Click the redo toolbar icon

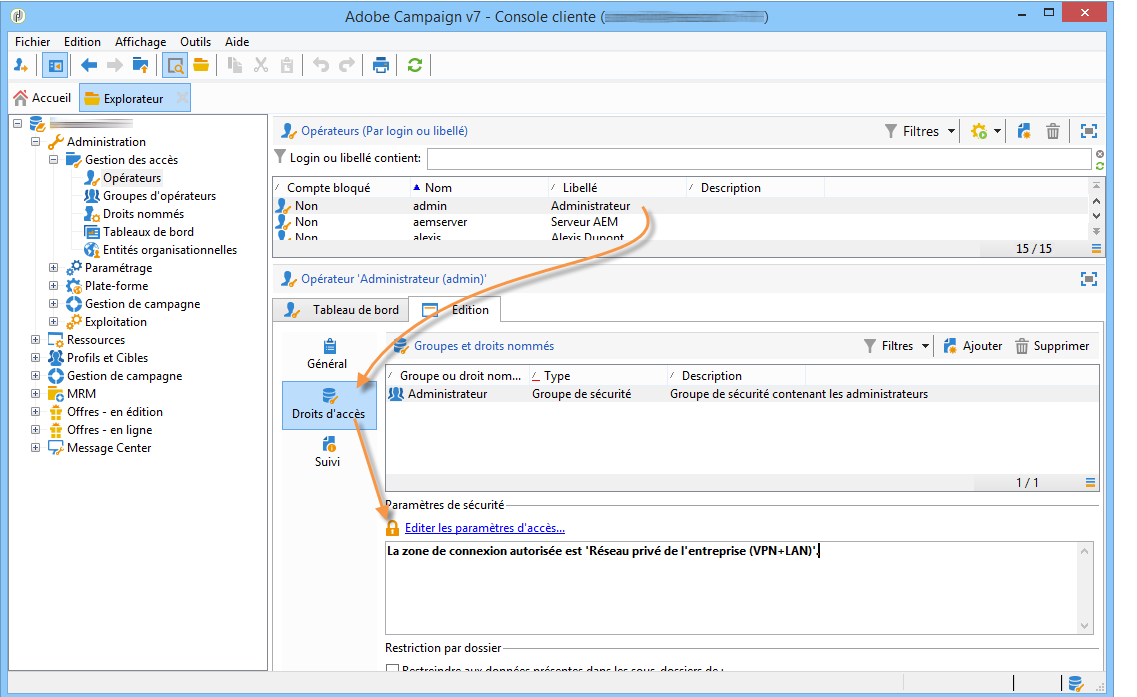tap(347, 65)
